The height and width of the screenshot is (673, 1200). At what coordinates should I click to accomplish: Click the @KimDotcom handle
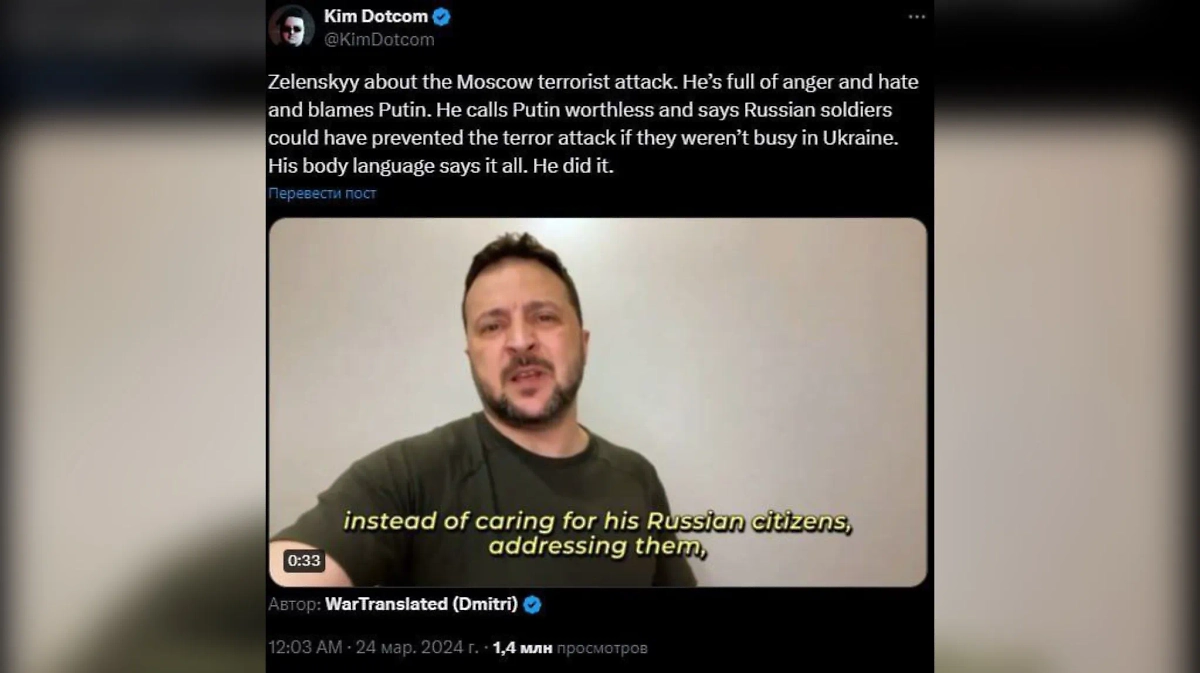tap(379, 40)
